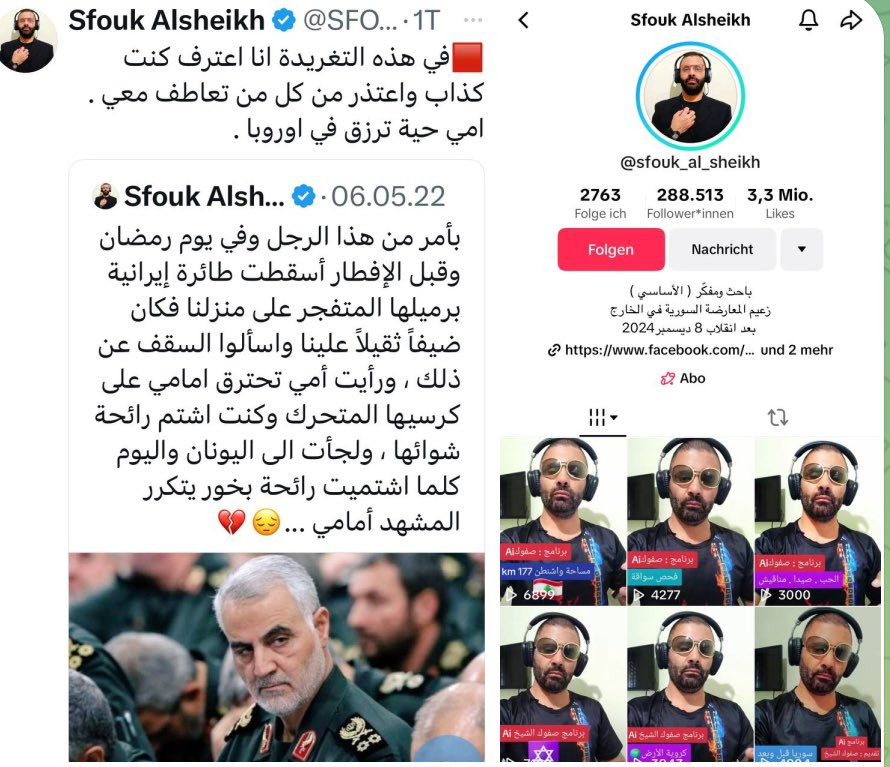The width and height of the screenshot is (890, 767).
Task: Open the Abo subscription icon
Action: pyautogui.click(x=668, y=379)
